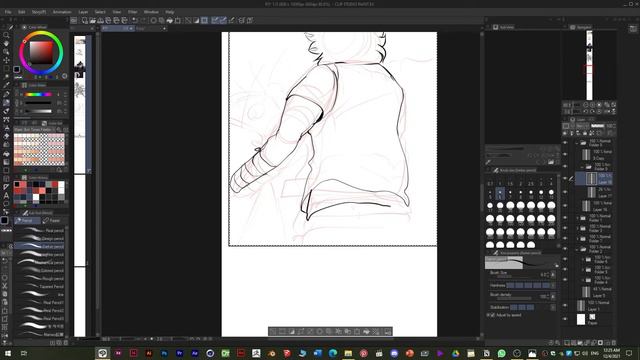Hide the Paper layer
This screenshot has width=640, height=360.
click(x=565, y=319)
